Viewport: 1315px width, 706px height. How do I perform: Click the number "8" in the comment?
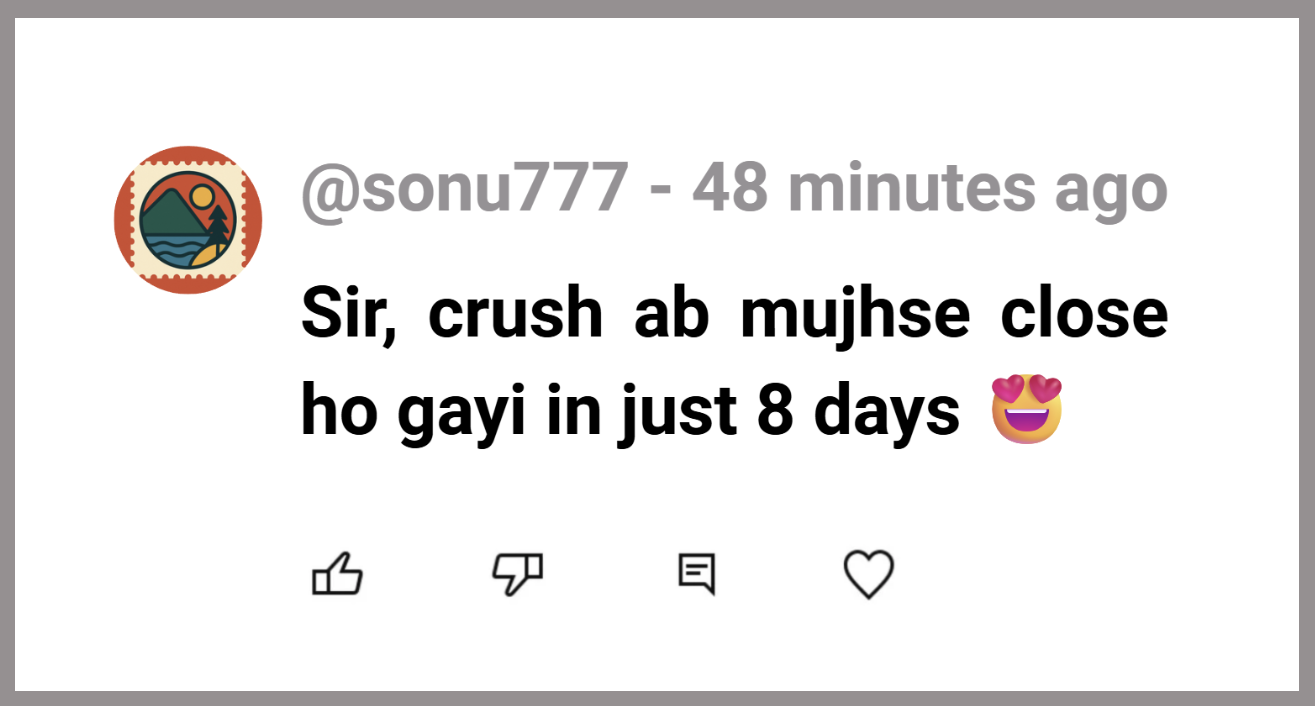tap(775, 412)
